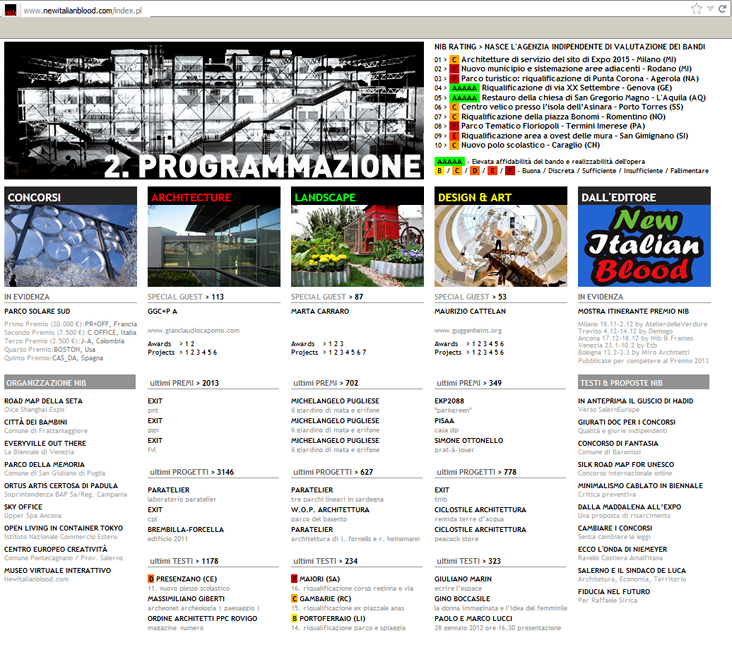Click D badge beside PRESENZANO (CE)
Viewport: 732px width, 645px height.
coord(151,579)
